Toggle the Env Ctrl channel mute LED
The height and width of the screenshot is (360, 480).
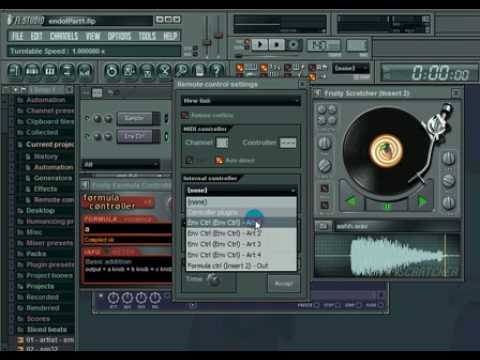tap(87, 136)
